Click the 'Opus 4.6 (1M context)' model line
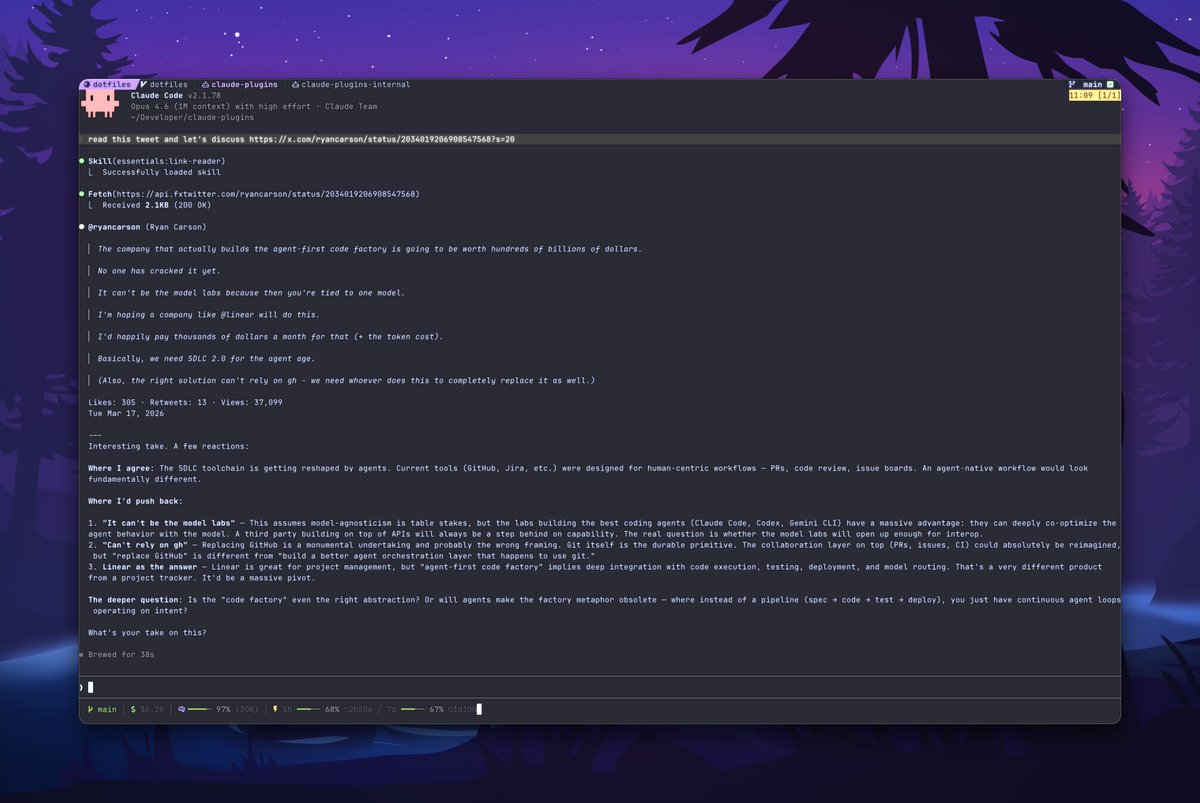This screenshot has width=1200, height=803. click(254, 106)
